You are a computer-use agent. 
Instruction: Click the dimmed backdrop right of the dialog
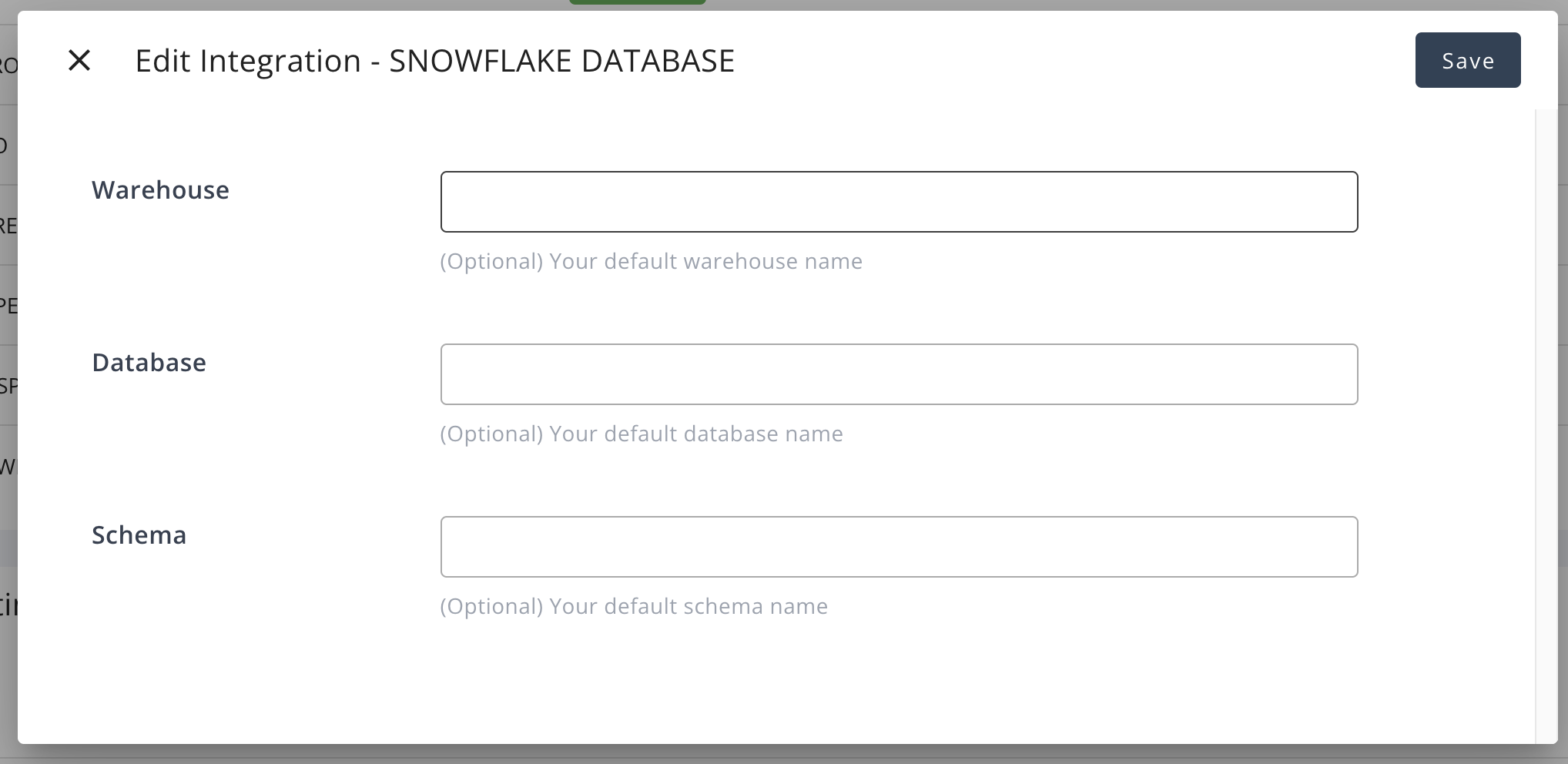pyautogui.click(x=1563, y=385)
